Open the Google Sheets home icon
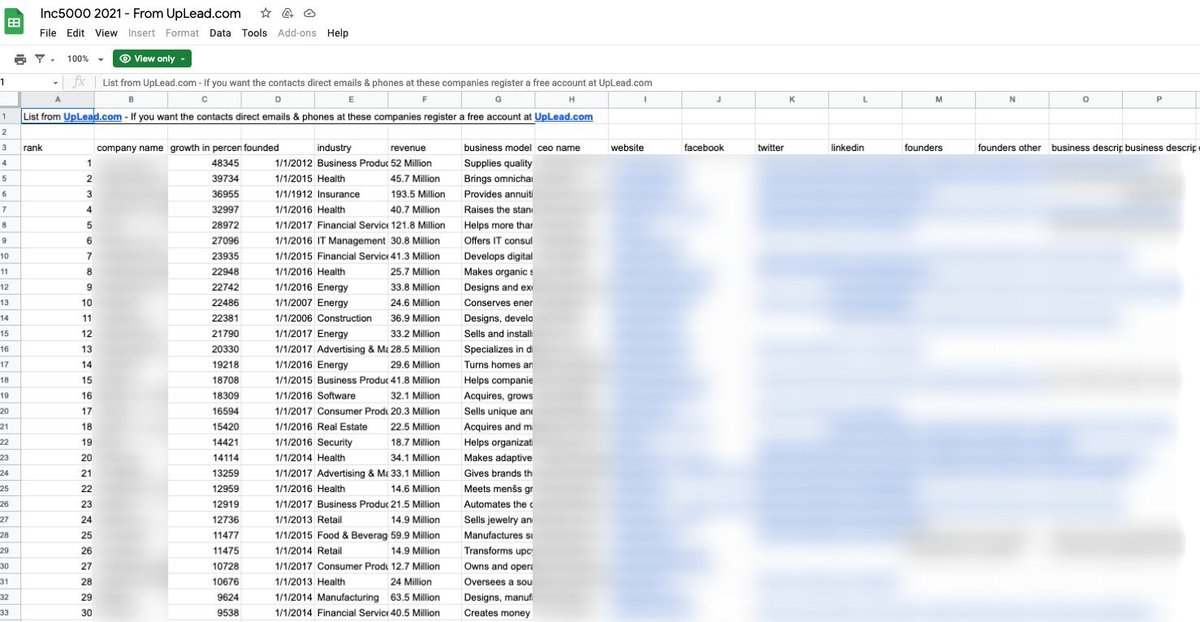This screenshot has width=1200, height=622. pos(15,20)
